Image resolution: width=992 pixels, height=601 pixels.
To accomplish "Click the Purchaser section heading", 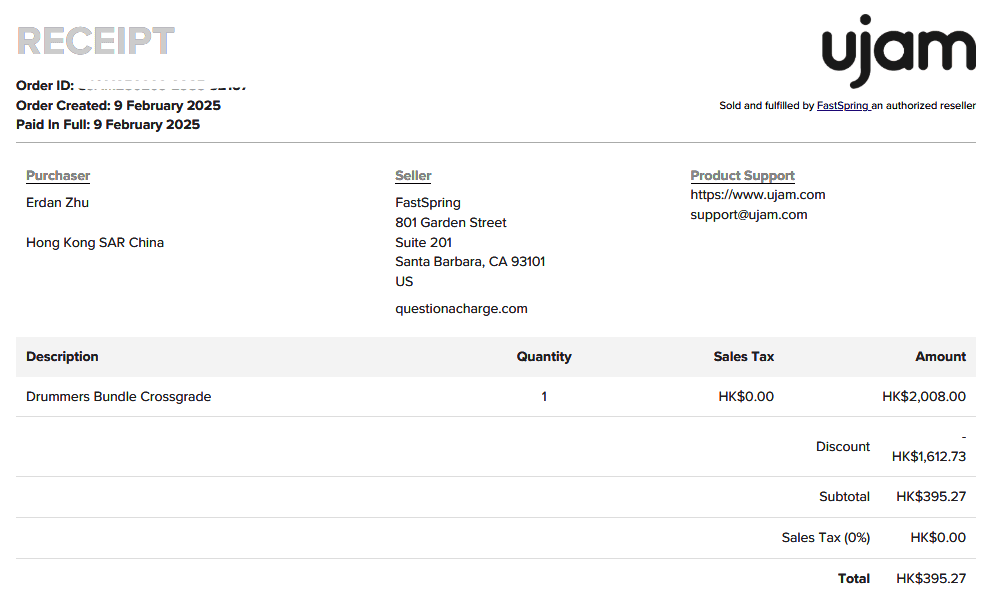I will 58,176.
